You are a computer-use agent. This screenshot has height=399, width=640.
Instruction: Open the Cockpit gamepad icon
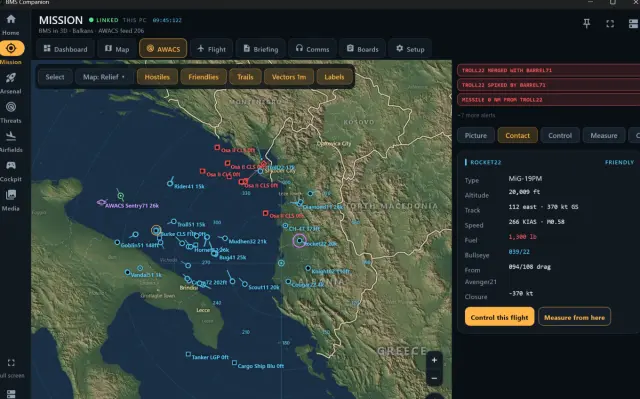point(11,165)
